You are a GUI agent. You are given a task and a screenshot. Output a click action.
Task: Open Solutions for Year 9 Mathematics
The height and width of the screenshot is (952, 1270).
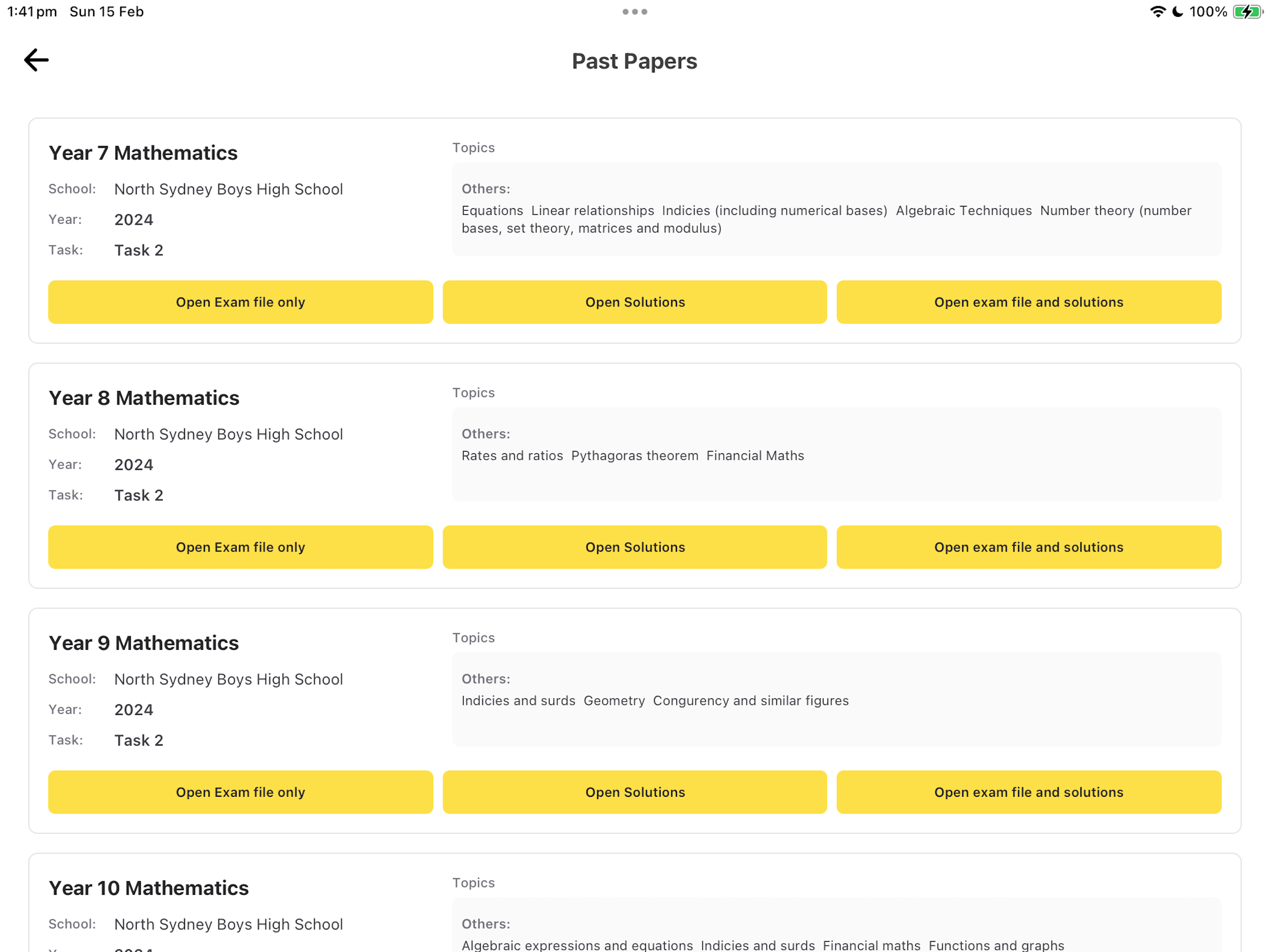pos(635,793)
